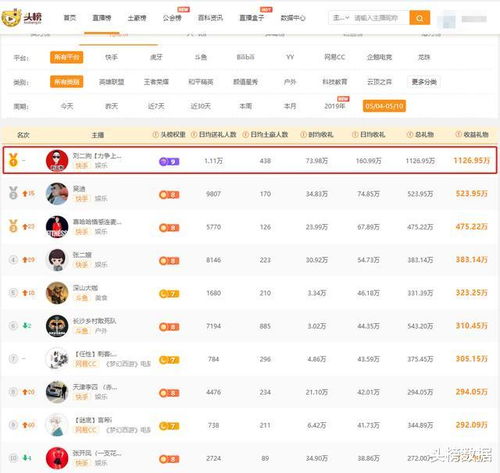Open the 头榜 logo homepage

tap(22, 18)
